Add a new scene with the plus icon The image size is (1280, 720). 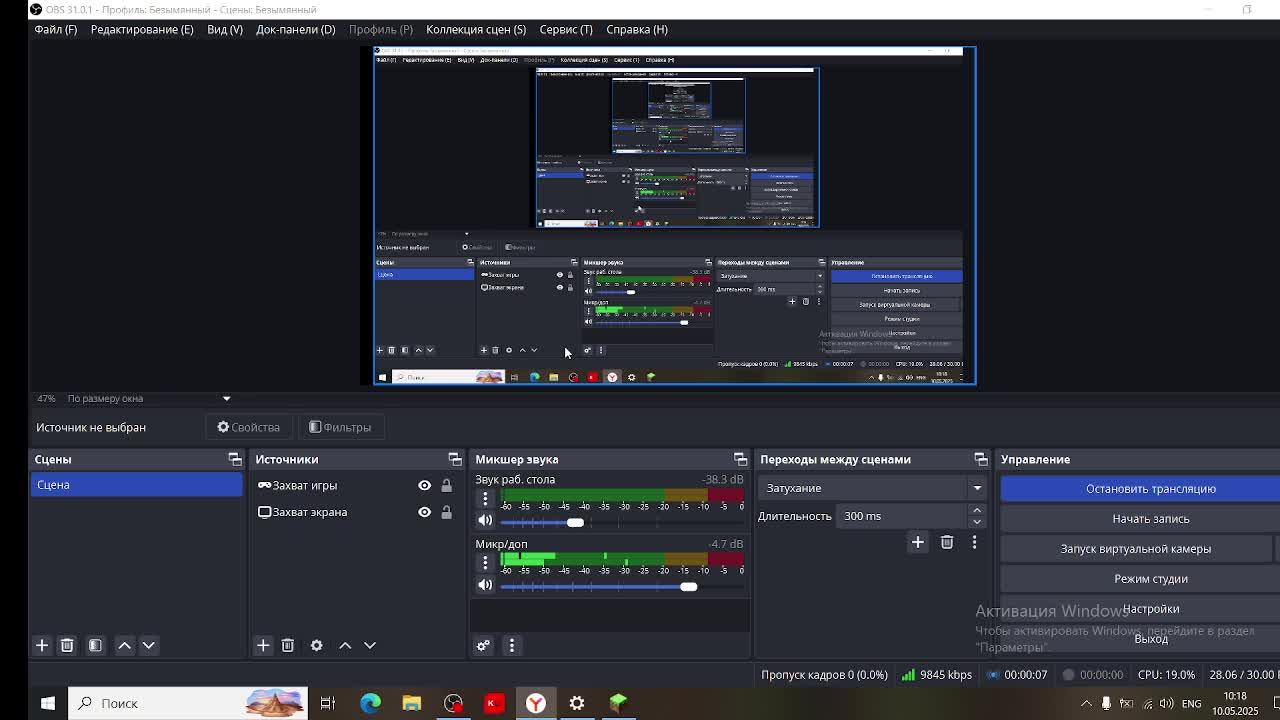[x=42, y=645]
